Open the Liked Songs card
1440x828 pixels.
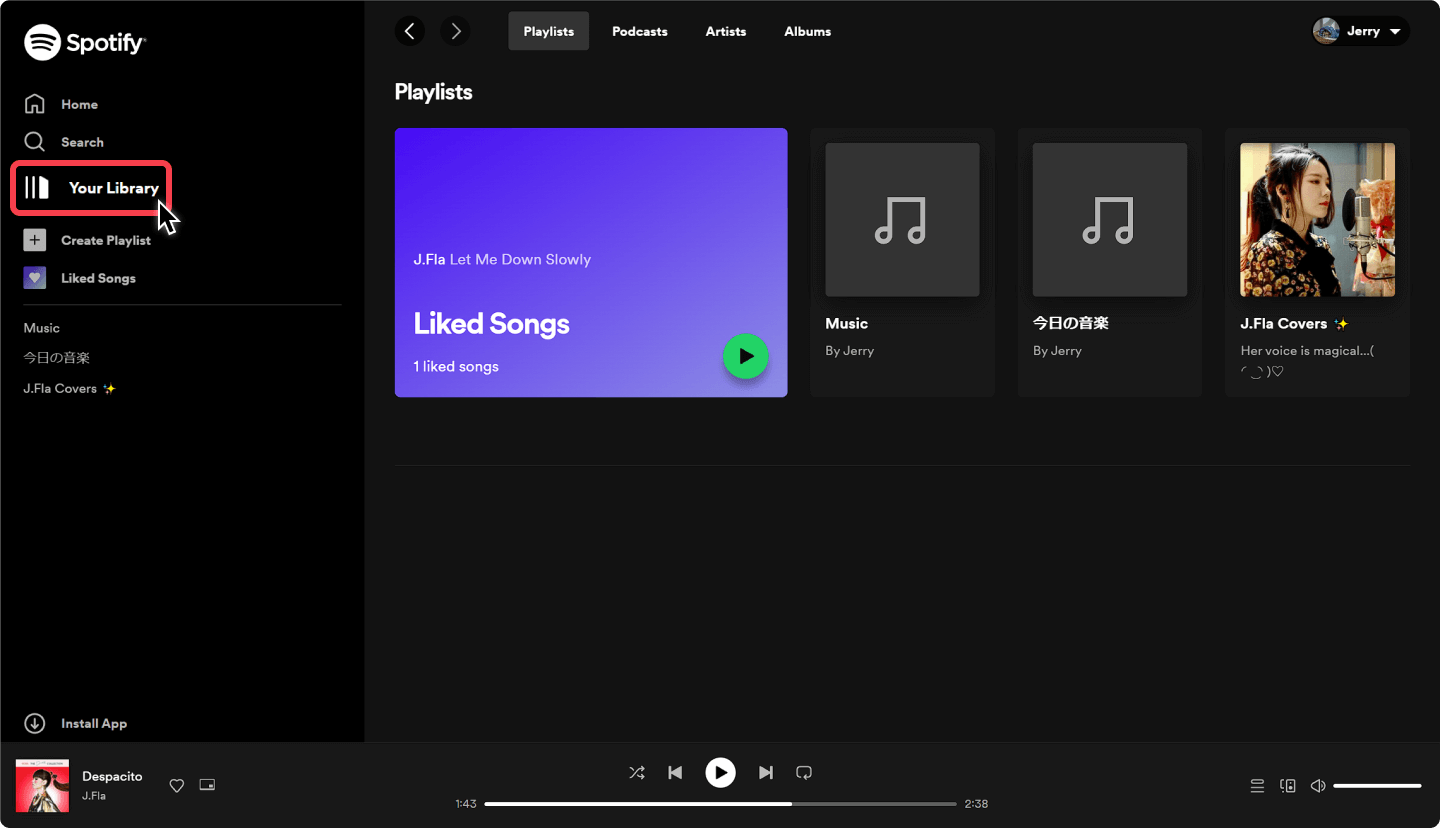[591, 262]
